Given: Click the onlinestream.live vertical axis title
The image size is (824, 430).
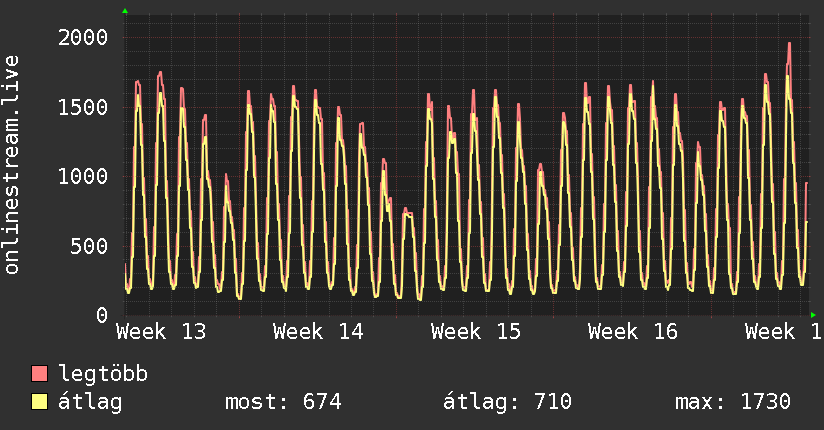Looking at the screenshot, I should [x=12, y=165].
